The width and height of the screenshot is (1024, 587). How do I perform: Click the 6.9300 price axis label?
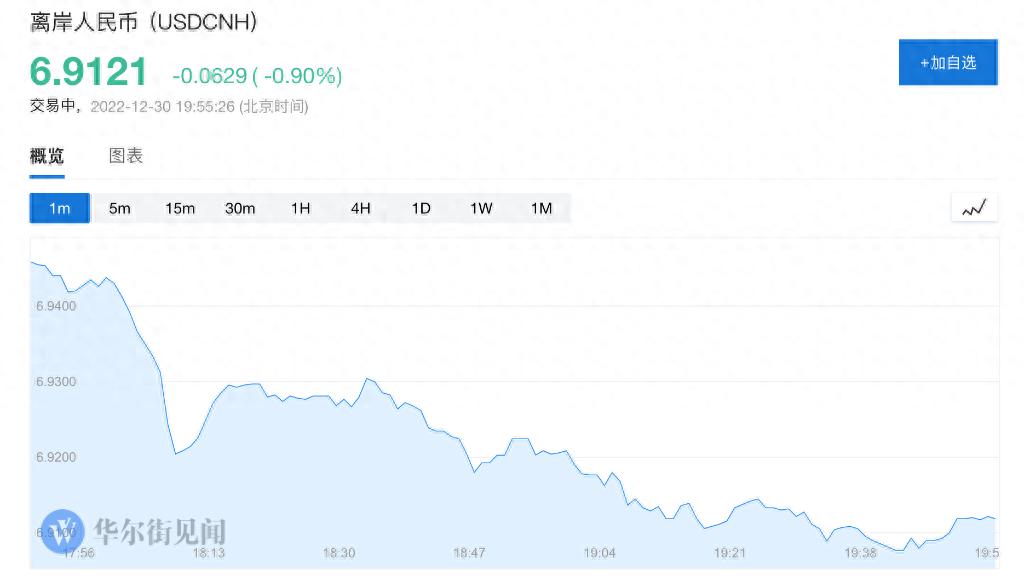coord(56,382)
